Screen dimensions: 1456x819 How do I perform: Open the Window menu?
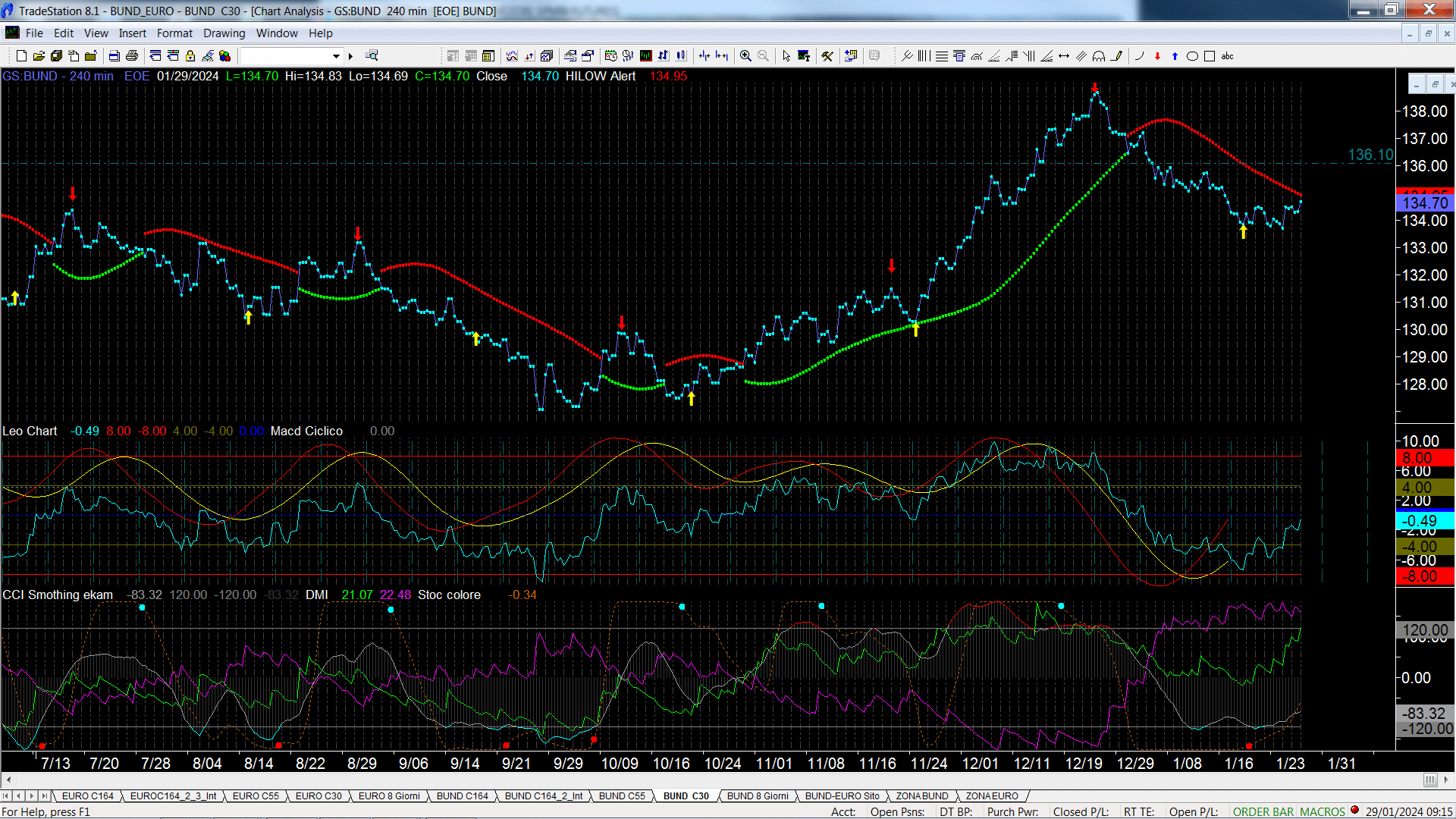point(277,33)
